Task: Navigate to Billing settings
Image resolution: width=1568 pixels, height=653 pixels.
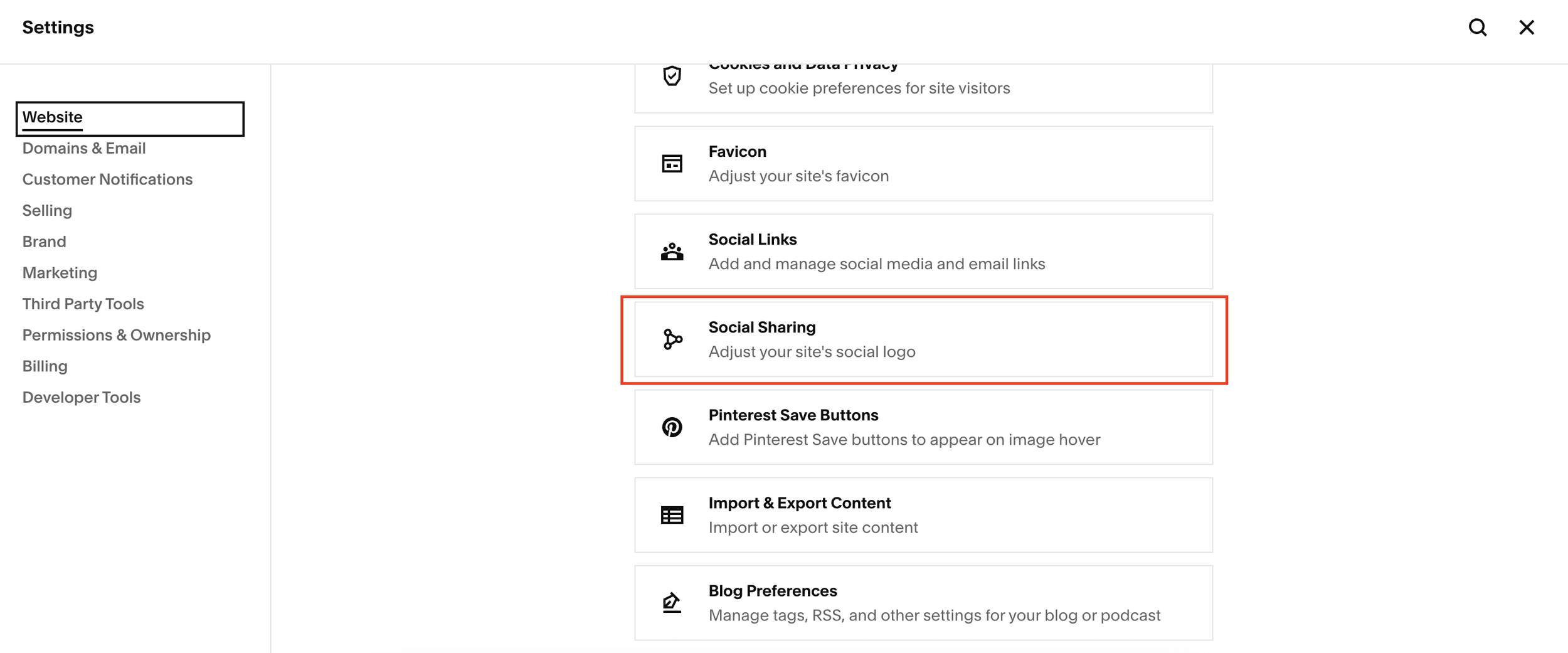Action: [x=45, y=366]
